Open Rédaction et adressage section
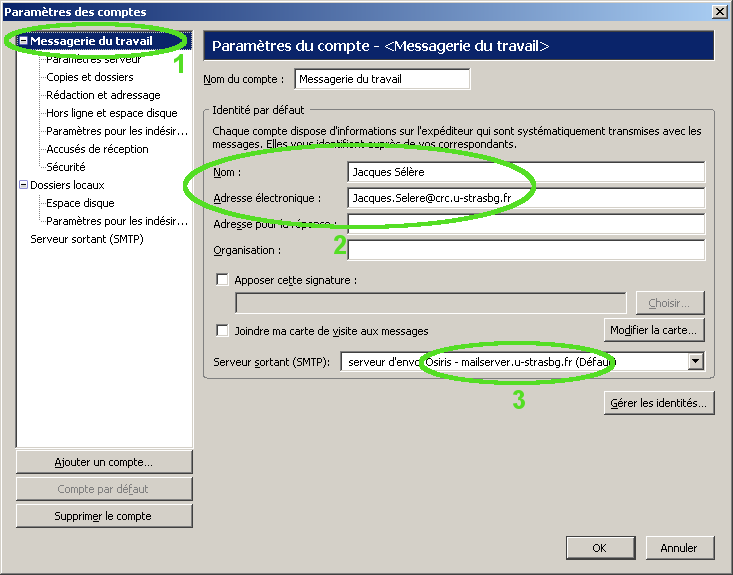733x575 pixels. pyautogui.click(x=103, y=95)
